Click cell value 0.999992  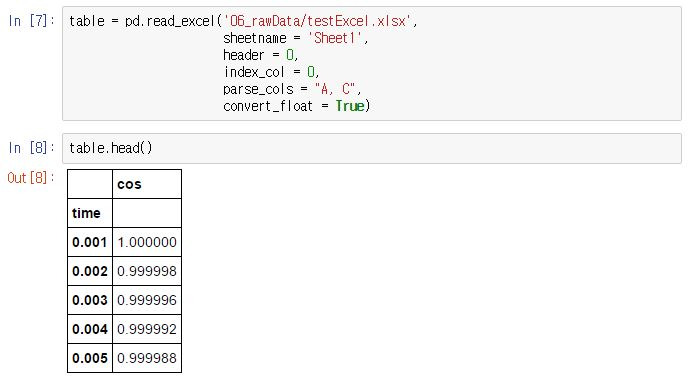pos(147,329)
